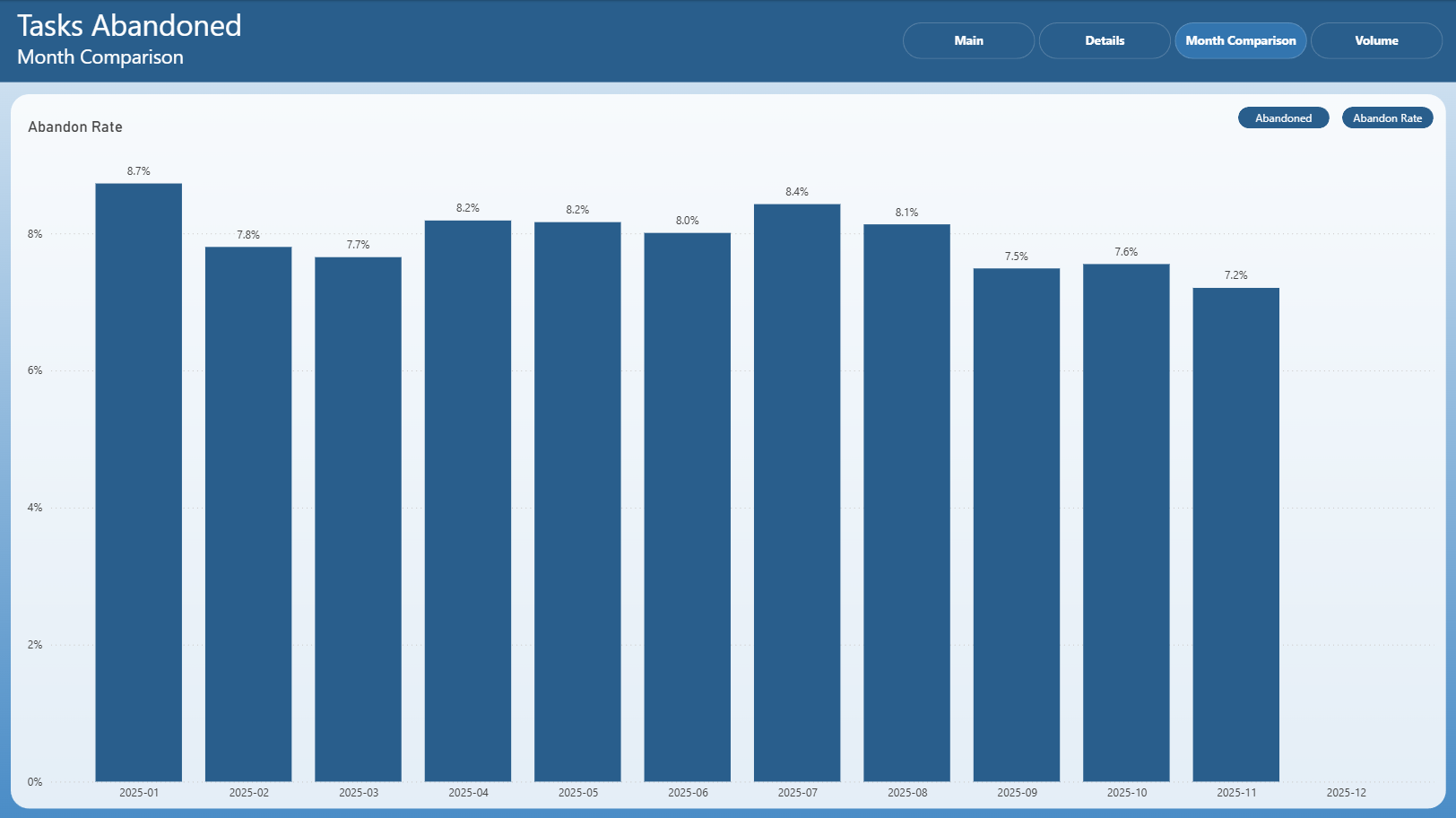The image size is (1456, 818).
Task: Click the 2025-10 axis label
Action: (x=1127, y=793)
